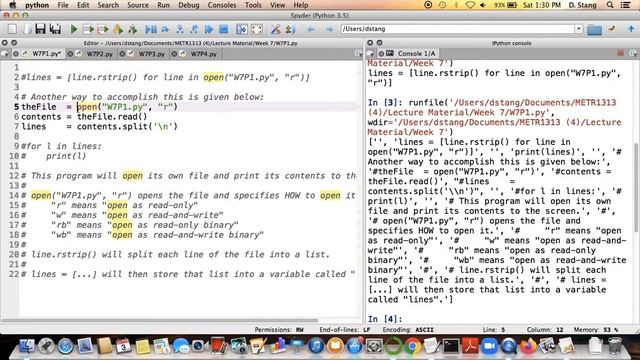Image resolution: width=640 pixels, height=360 pixels.
Task: Open the Debug menu
Action: pos(189,5)
